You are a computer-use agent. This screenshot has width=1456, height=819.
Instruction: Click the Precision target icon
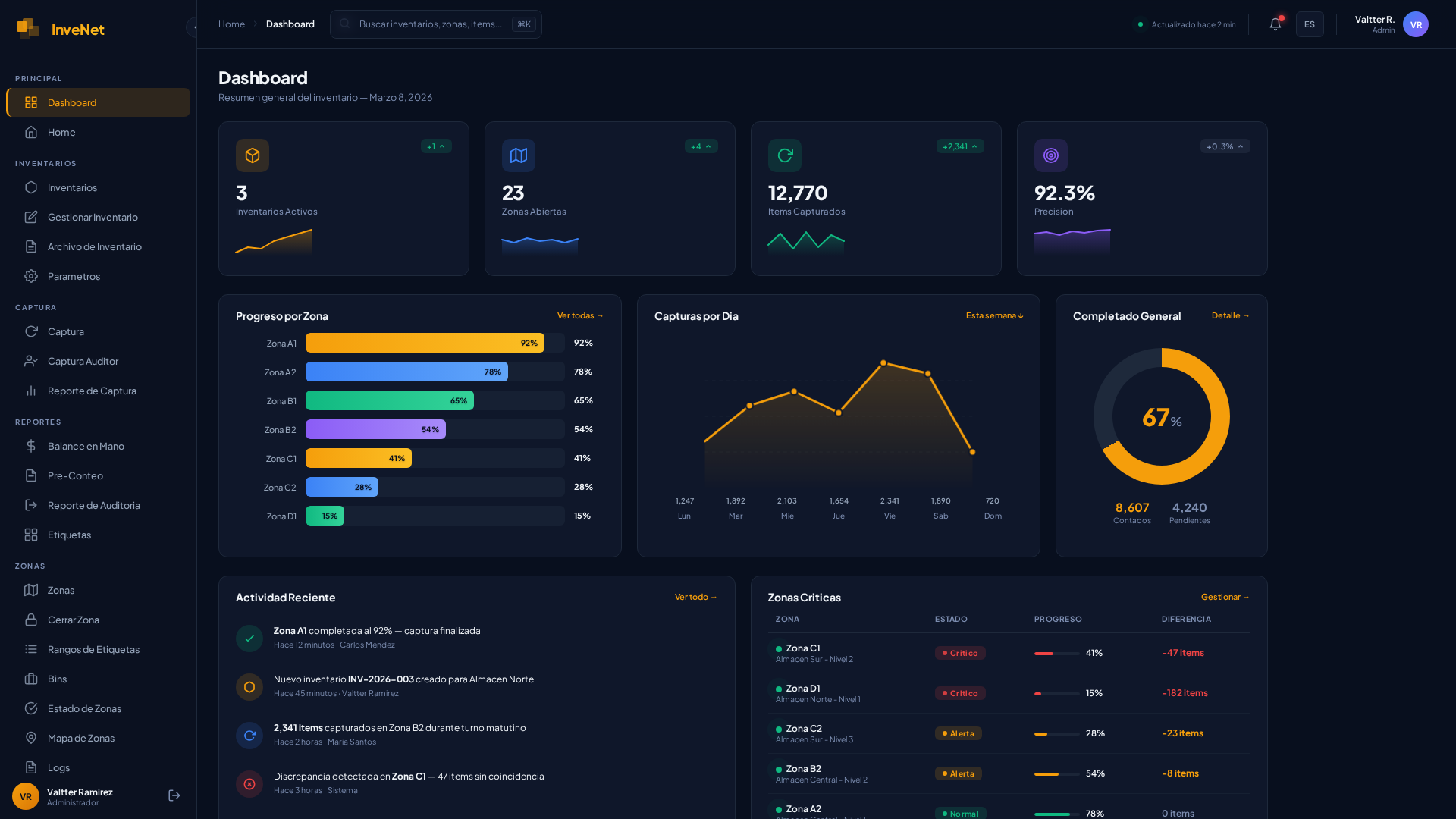1050,155
